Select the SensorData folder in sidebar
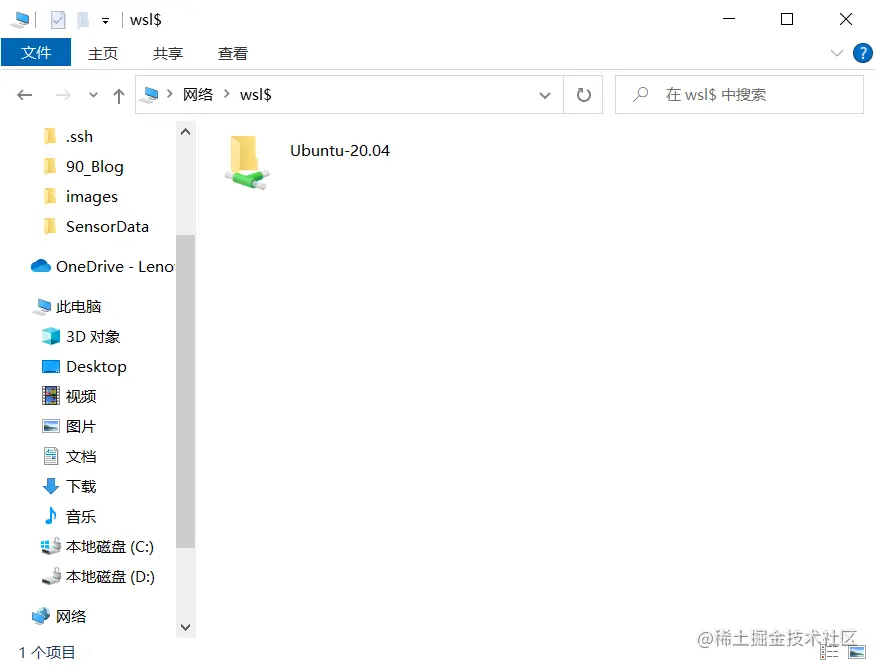Screen dimensions: 877x668 (107, 227)
